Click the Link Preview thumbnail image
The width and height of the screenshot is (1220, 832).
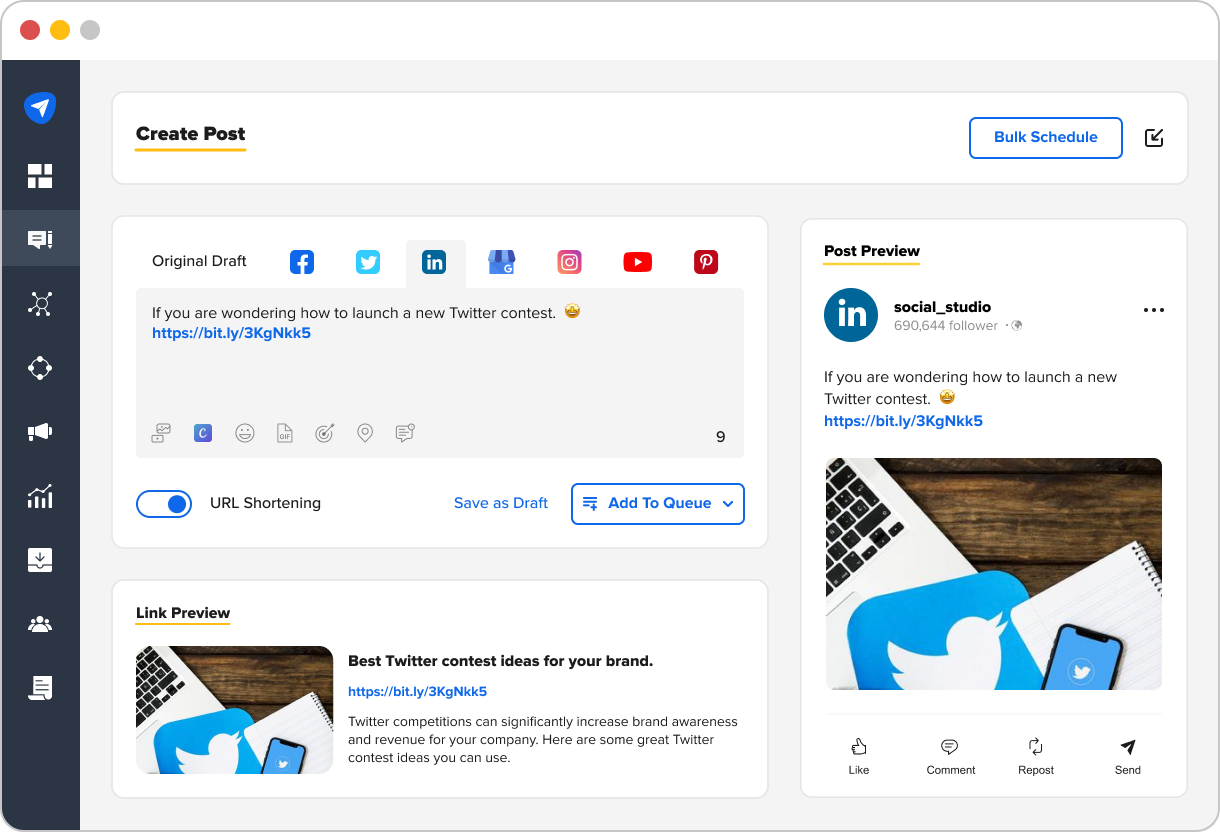tap(234, 710)
